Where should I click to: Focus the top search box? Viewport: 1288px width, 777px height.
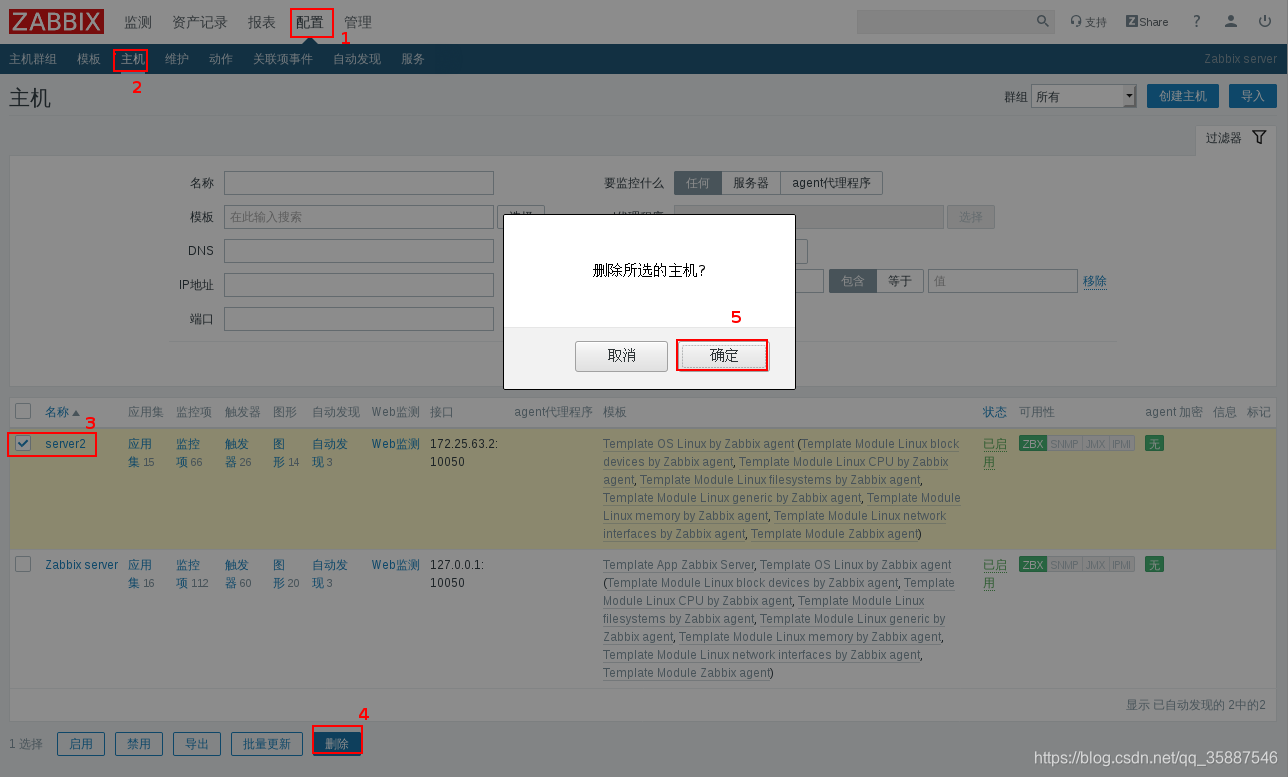pos(946,21)
